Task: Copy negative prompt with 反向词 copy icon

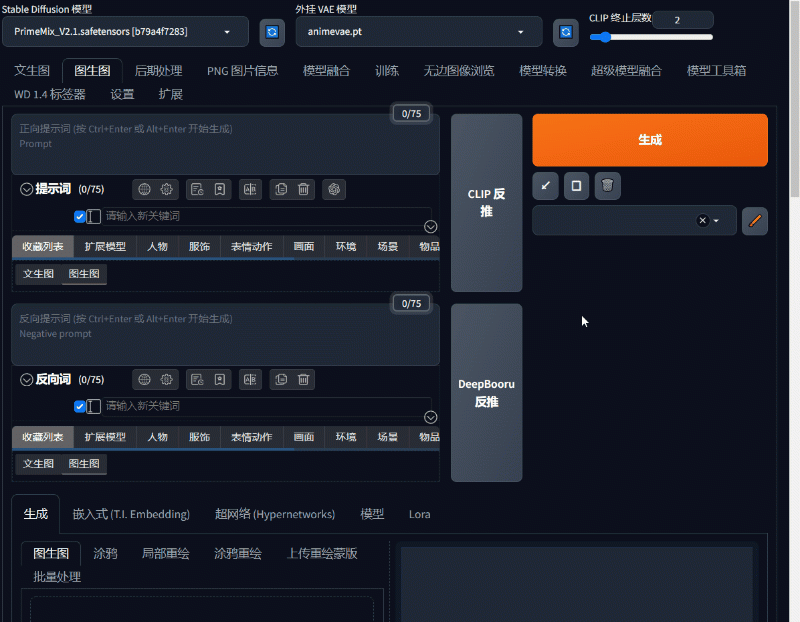Action: (x=281, y=380)
